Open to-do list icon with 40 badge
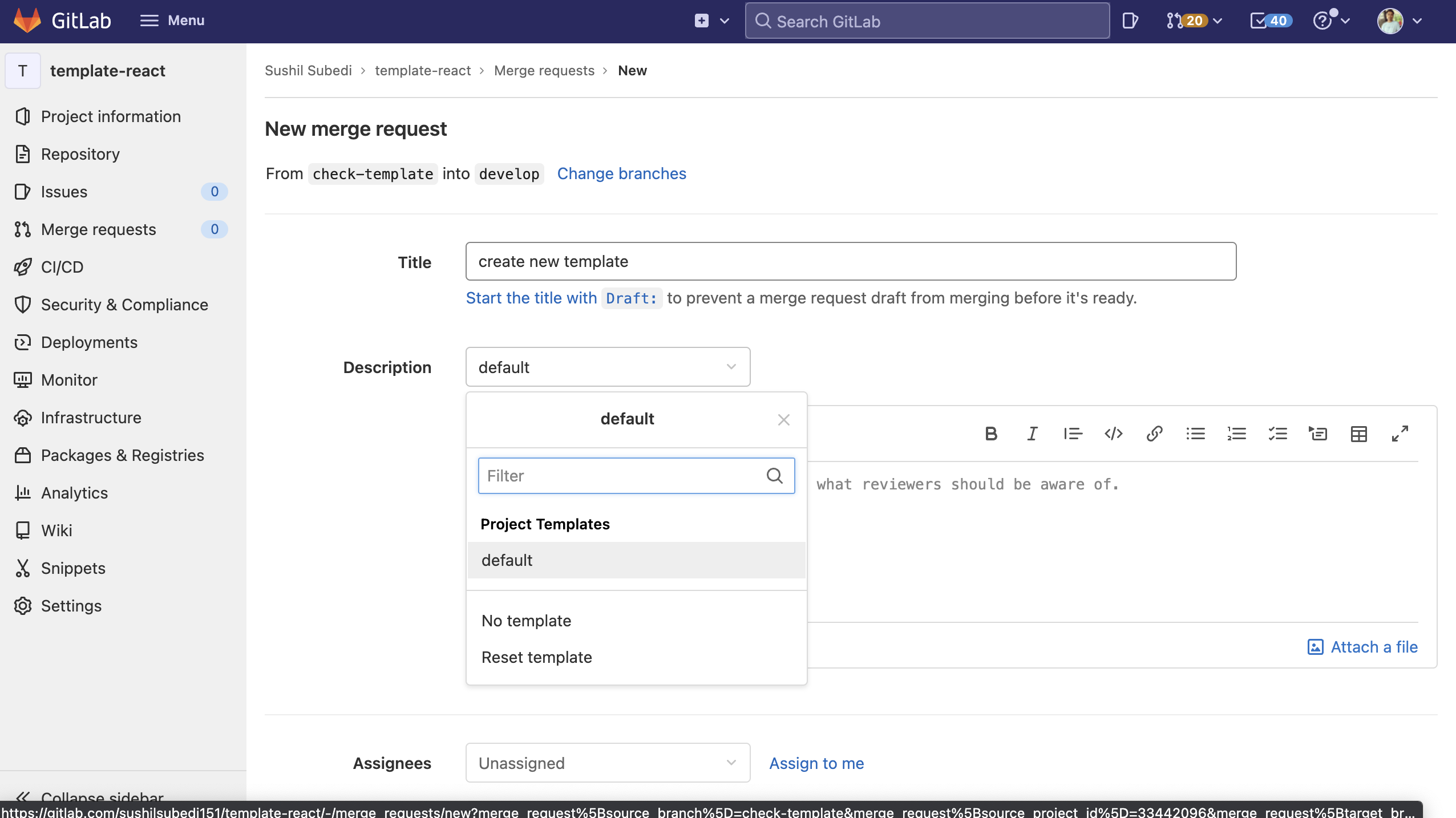1456x818 pixels. pyautogui.click(x=1270, y=21)
